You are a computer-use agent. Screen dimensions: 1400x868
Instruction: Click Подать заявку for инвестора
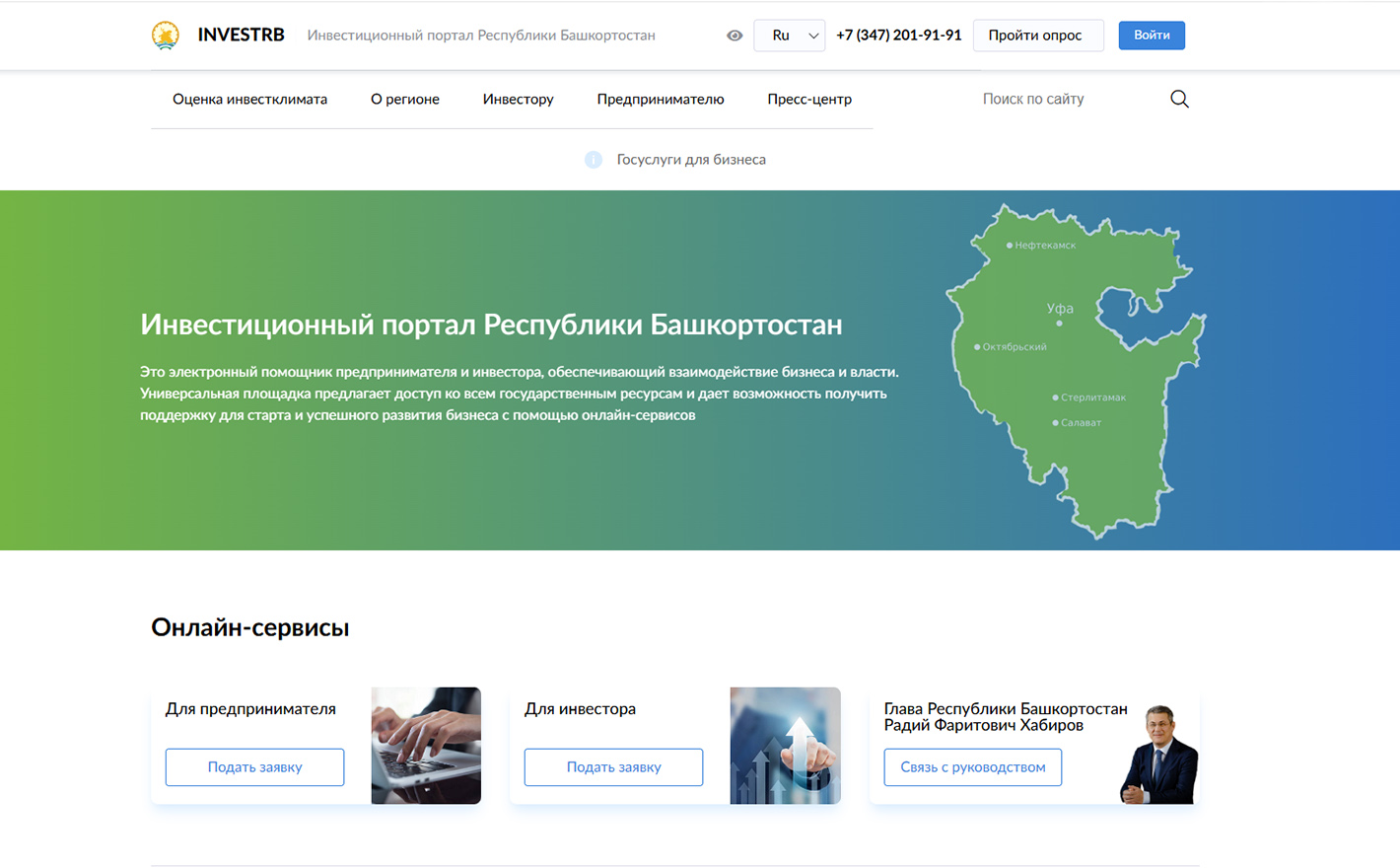pos(613,767)
